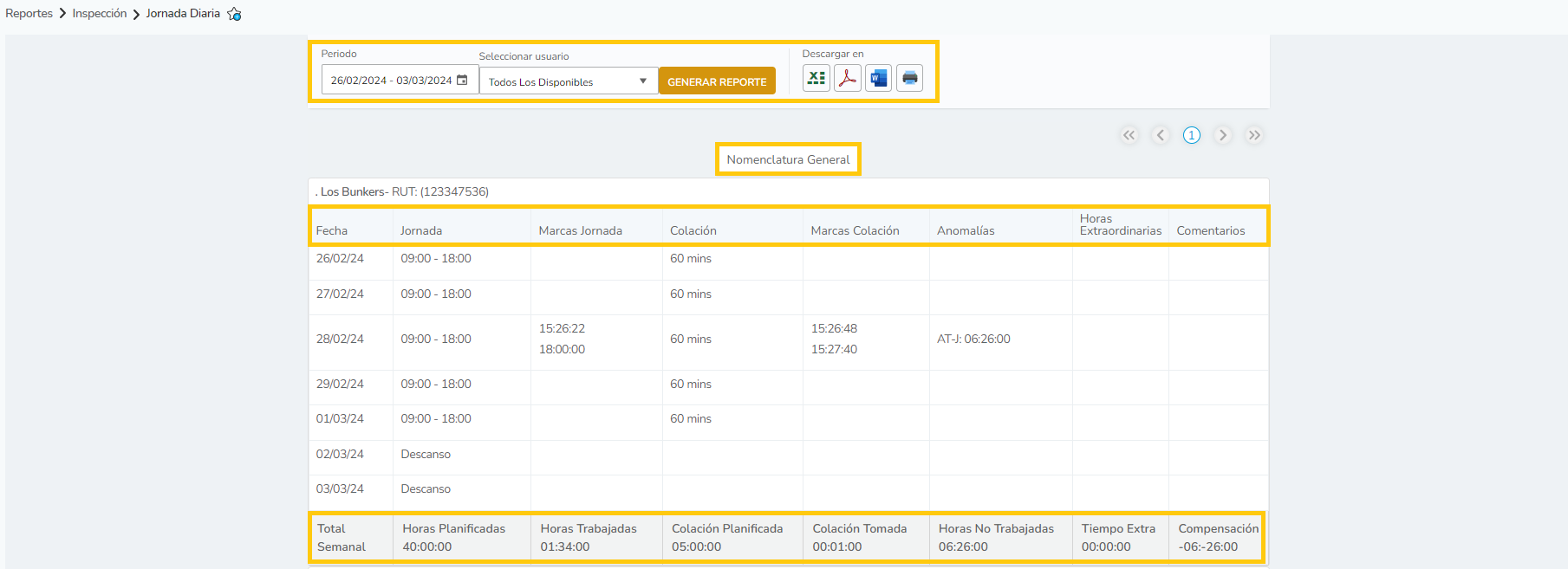The height and width of the screenshot is (569, 1568).
Task: Go to first page of results
Action: pos(1129,135)
